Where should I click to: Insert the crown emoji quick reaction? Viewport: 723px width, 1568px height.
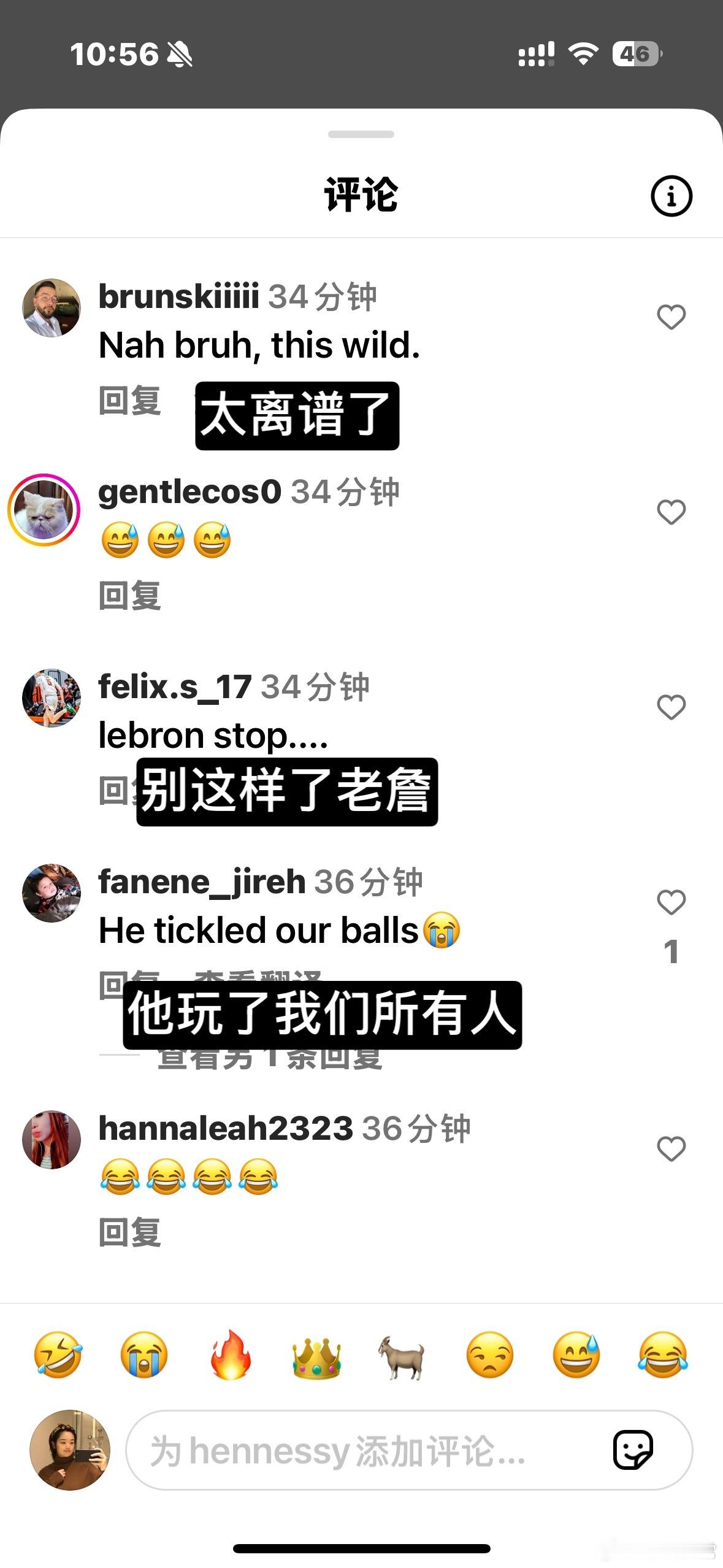point(316,1355)
